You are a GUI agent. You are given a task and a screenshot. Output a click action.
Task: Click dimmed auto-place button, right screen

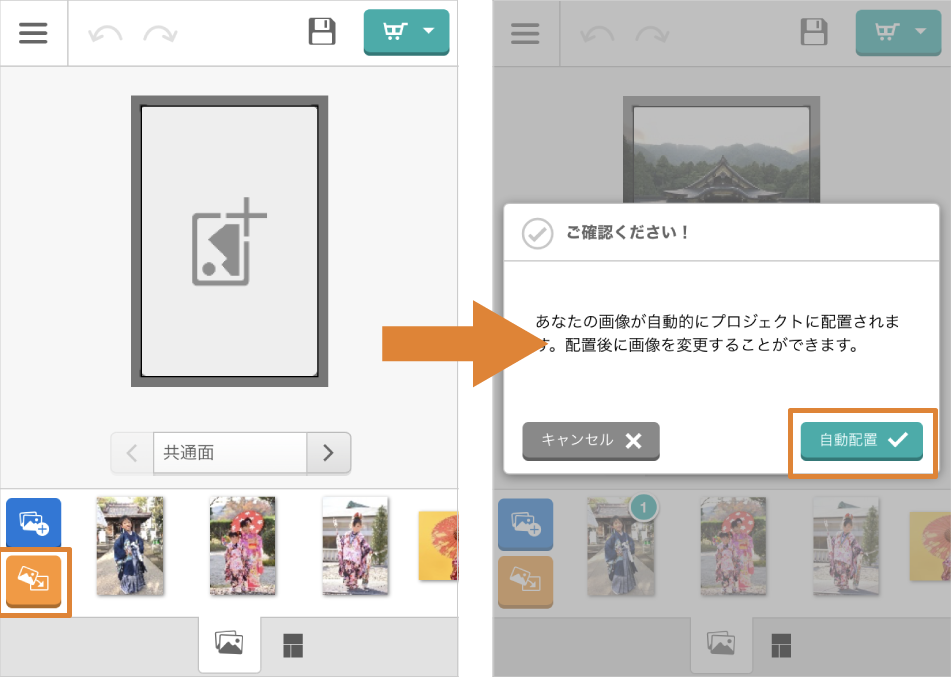(525, 581)
